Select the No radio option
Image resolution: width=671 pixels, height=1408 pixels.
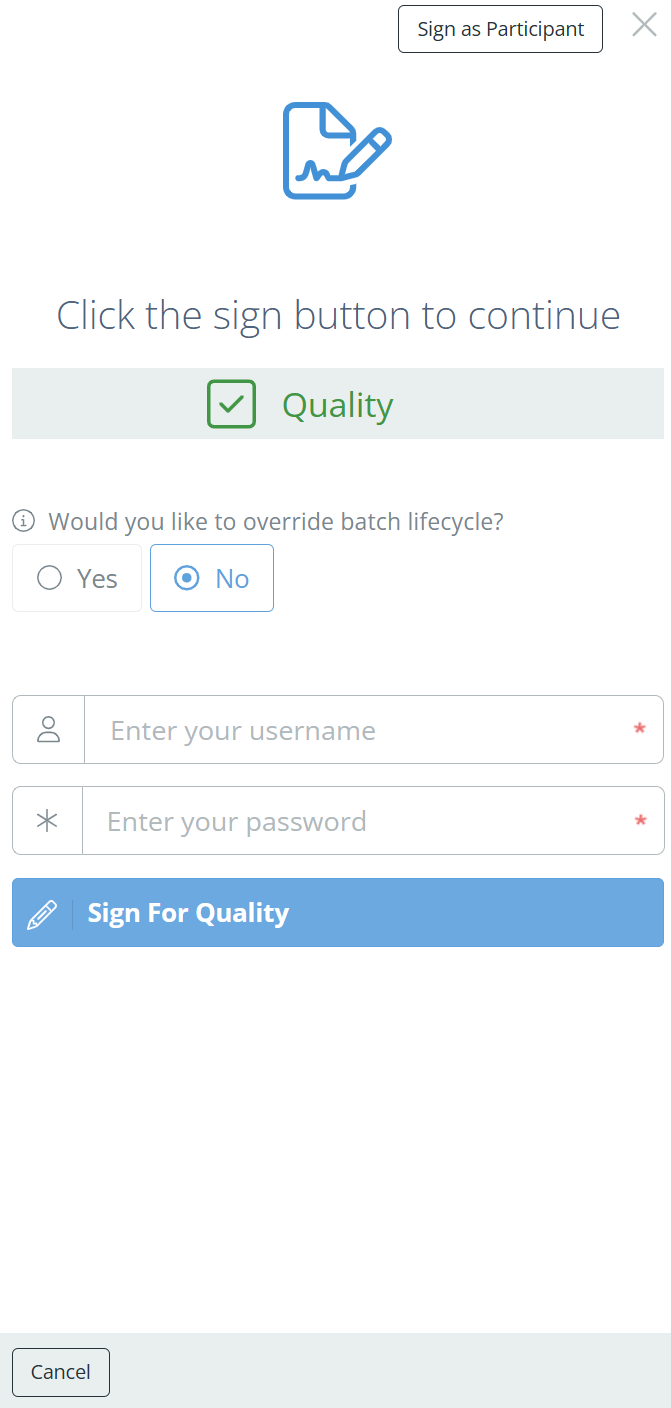[211, 578]
